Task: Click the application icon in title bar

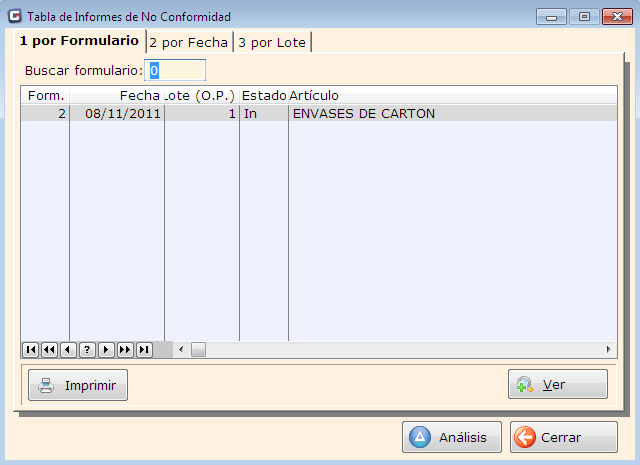Action: coord(15,16)
